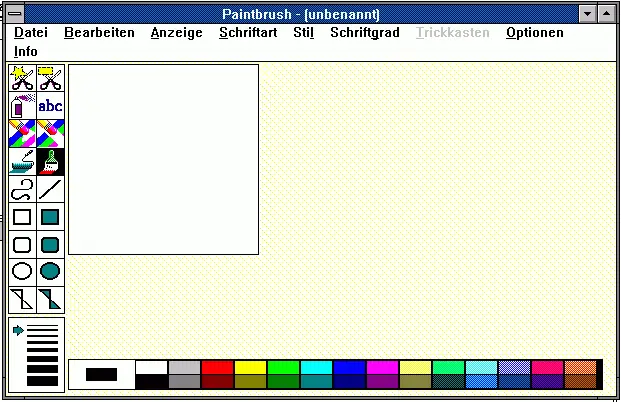The image size is (621, 402).
Task: Pick the teal swatch below cyan
Action: click(316, 382)
